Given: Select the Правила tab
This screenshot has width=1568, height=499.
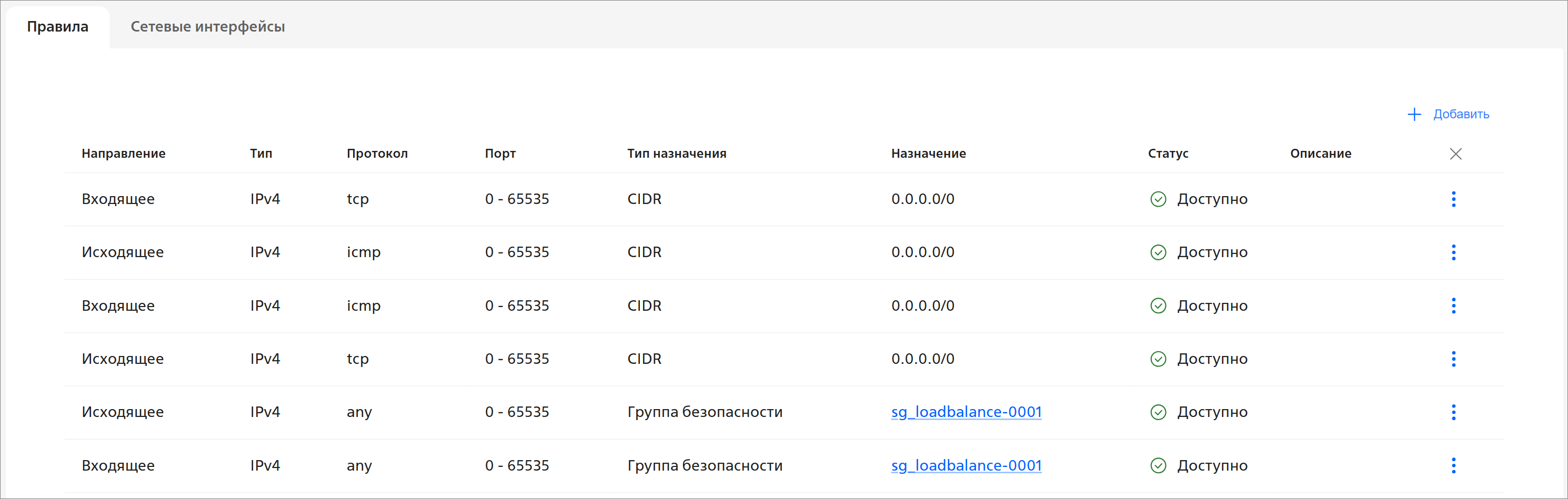Looking at the screenshot, I should click(x=58, y=27).
